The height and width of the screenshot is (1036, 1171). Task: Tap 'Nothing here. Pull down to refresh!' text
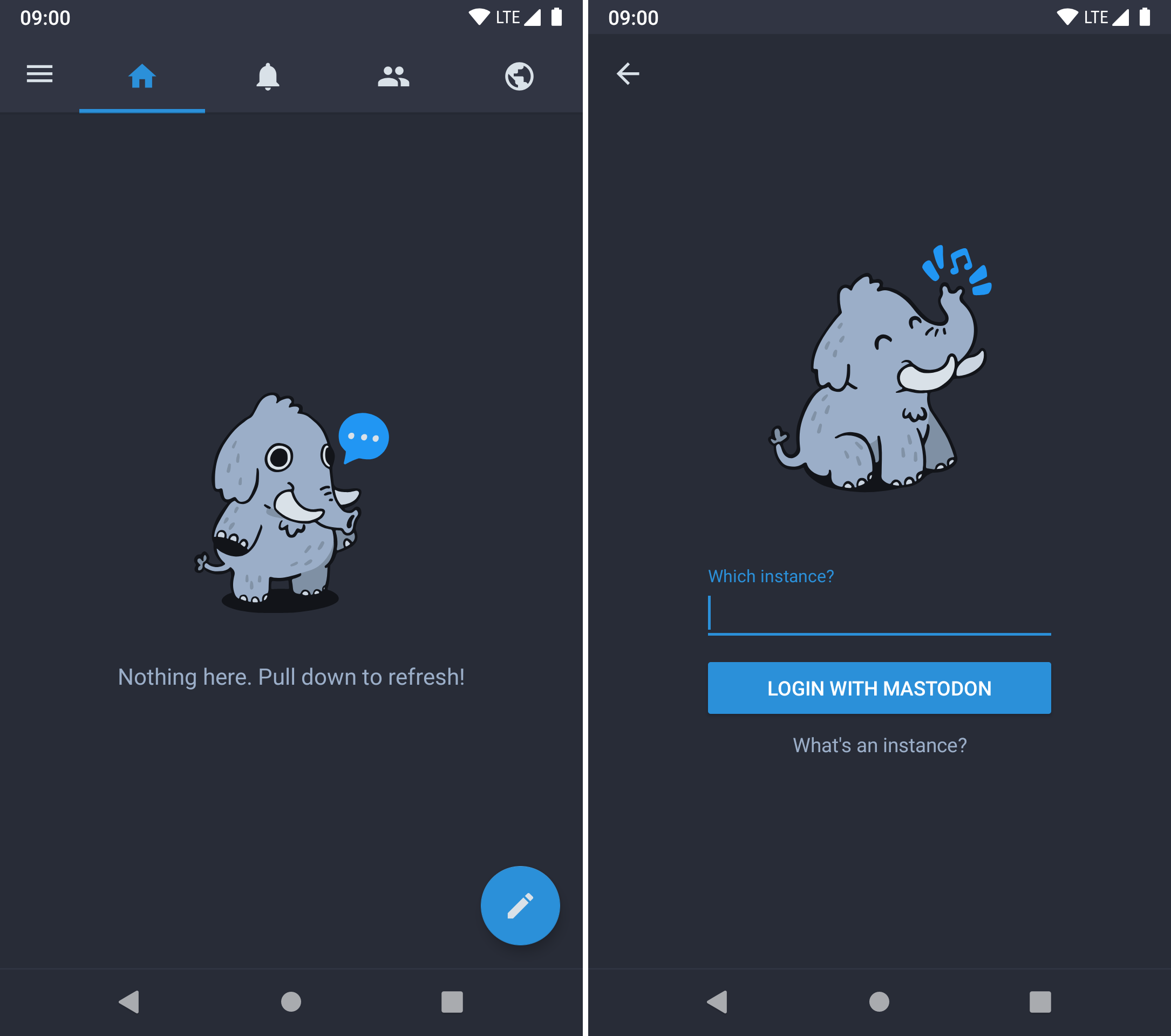pyautogui.click(x=291, y=677)
